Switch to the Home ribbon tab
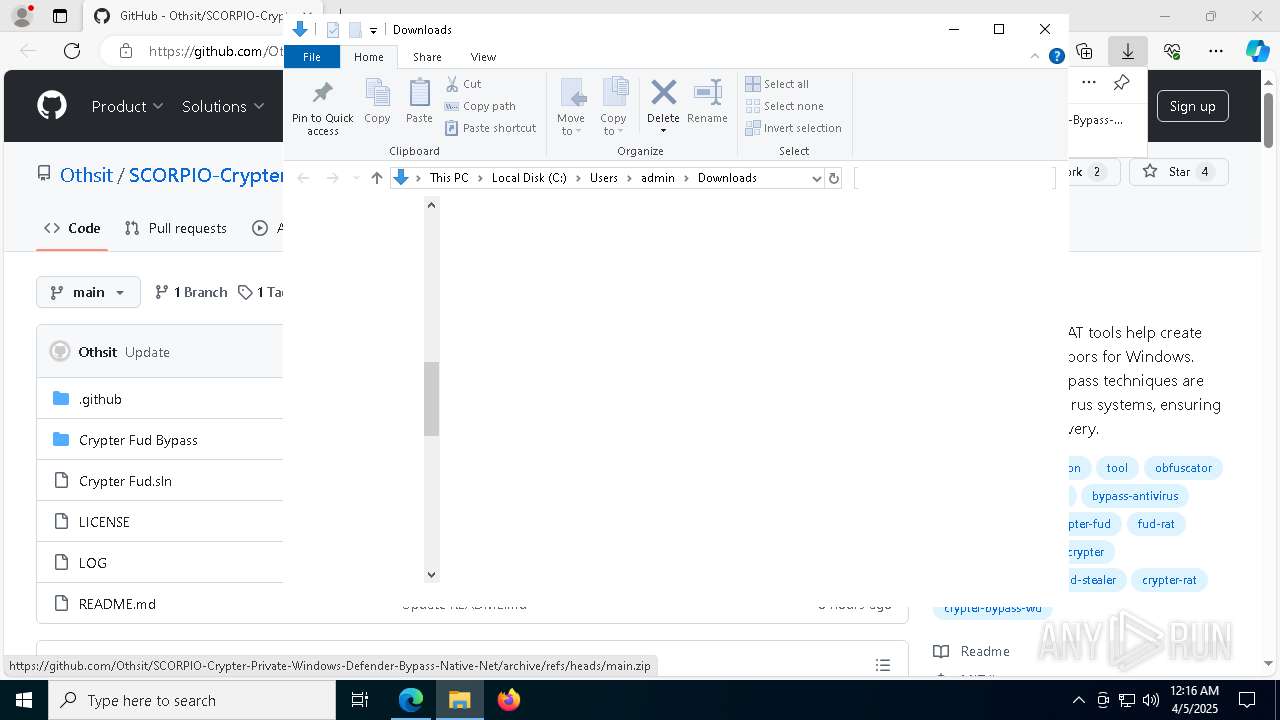This screenshot has width=1280, height=720. [368, 57]
